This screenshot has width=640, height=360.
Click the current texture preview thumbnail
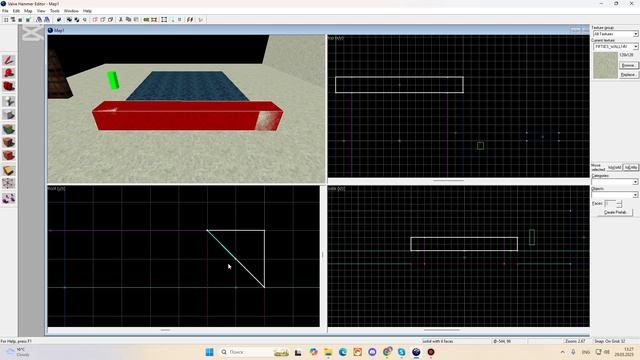(x=605, y=65)
